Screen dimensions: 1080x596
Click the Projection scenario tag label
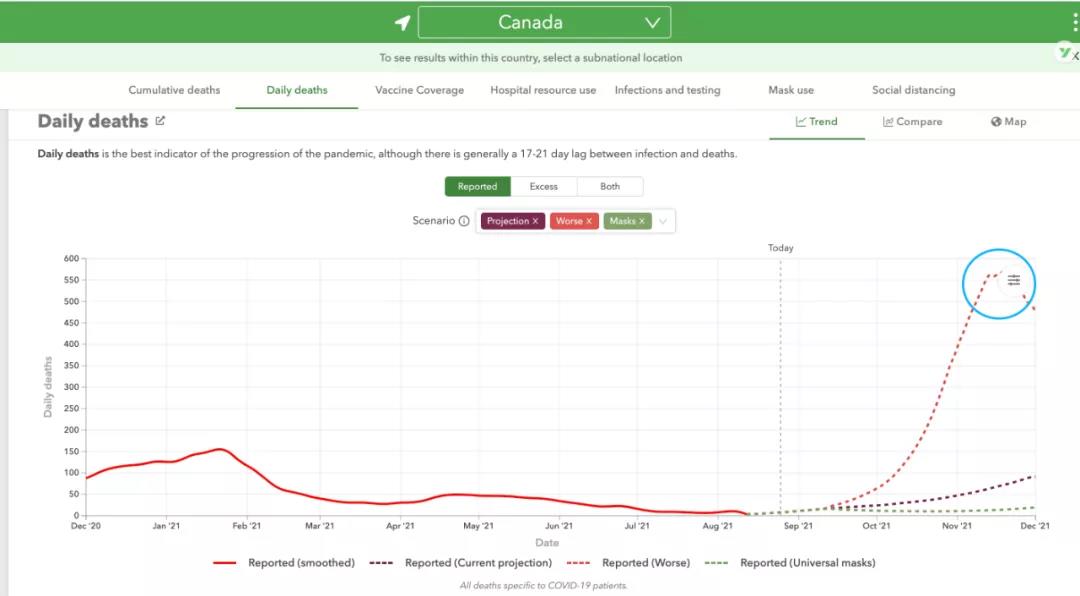(508, 221)
